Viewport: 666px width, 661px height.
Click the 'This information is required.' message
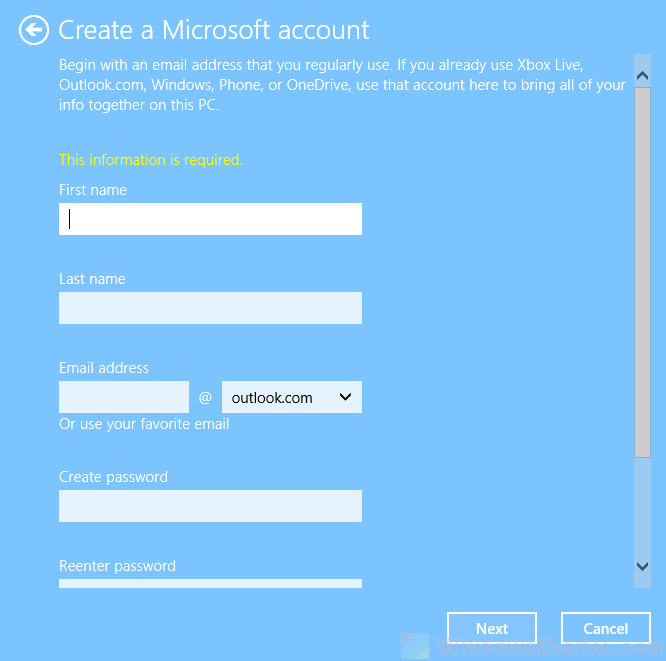click(151, 160)
